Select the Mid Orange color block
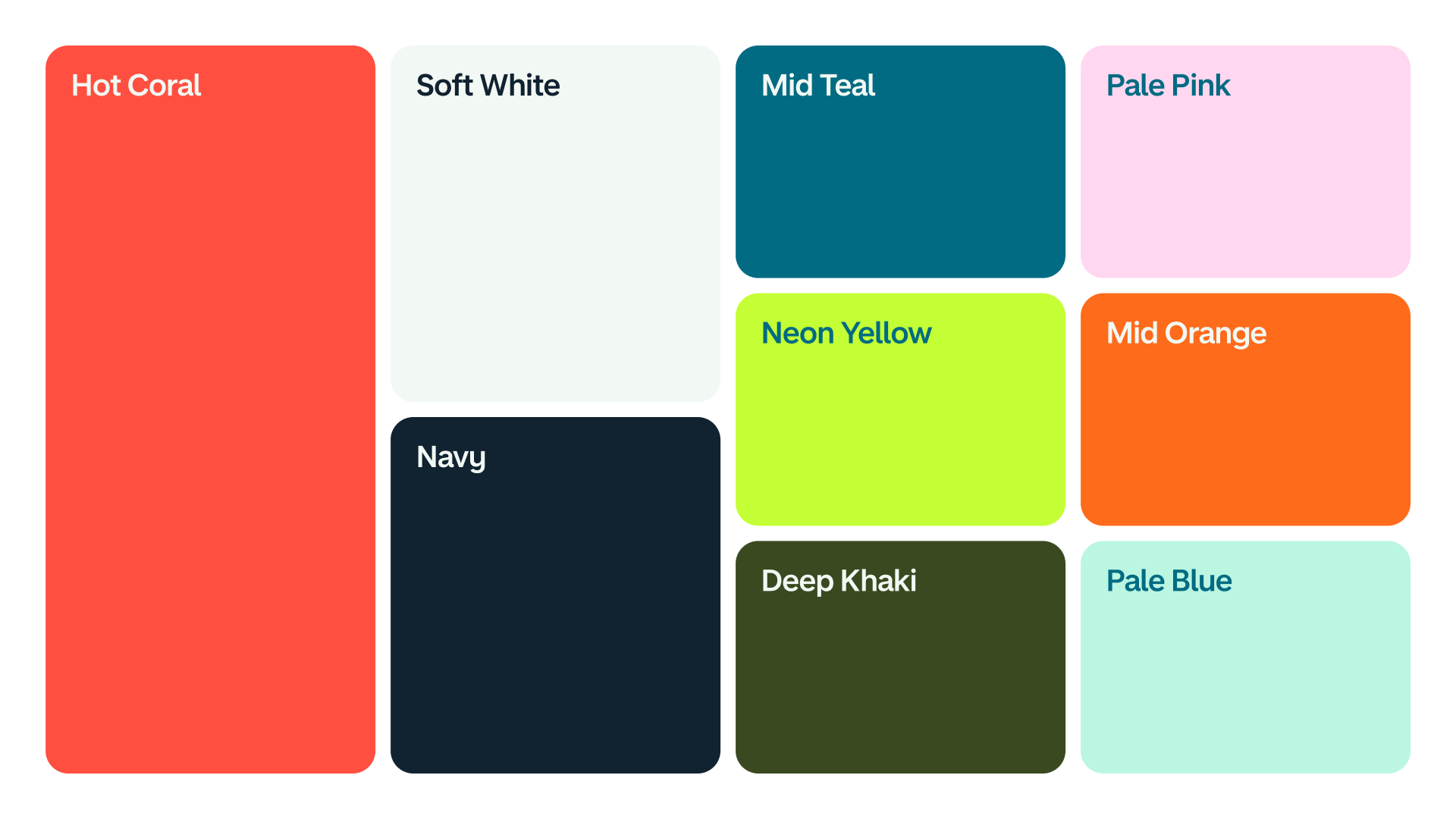 (x=1245, y=409)
